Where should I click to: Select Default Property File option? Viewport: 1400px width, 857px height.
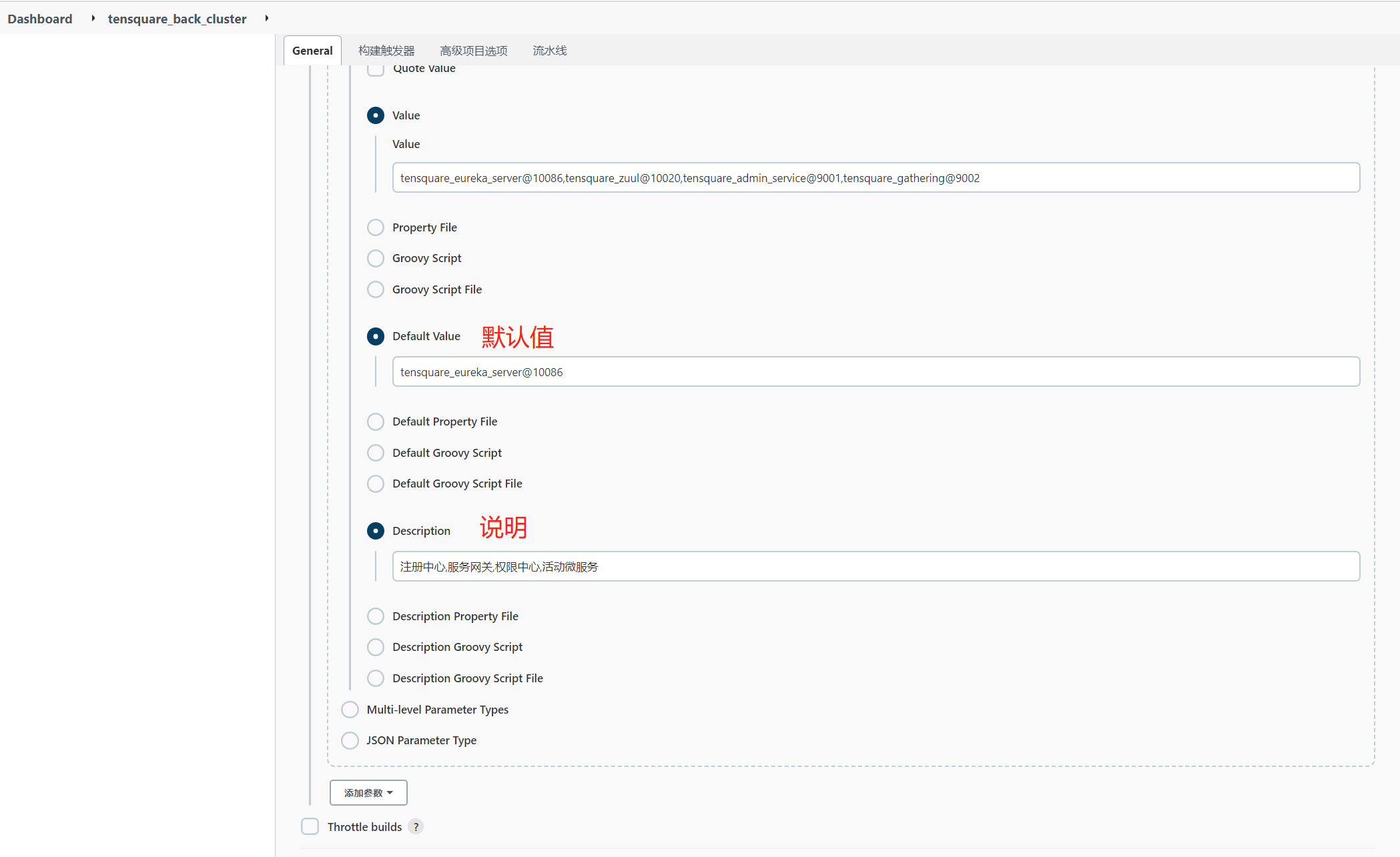[x=377, y=421]
